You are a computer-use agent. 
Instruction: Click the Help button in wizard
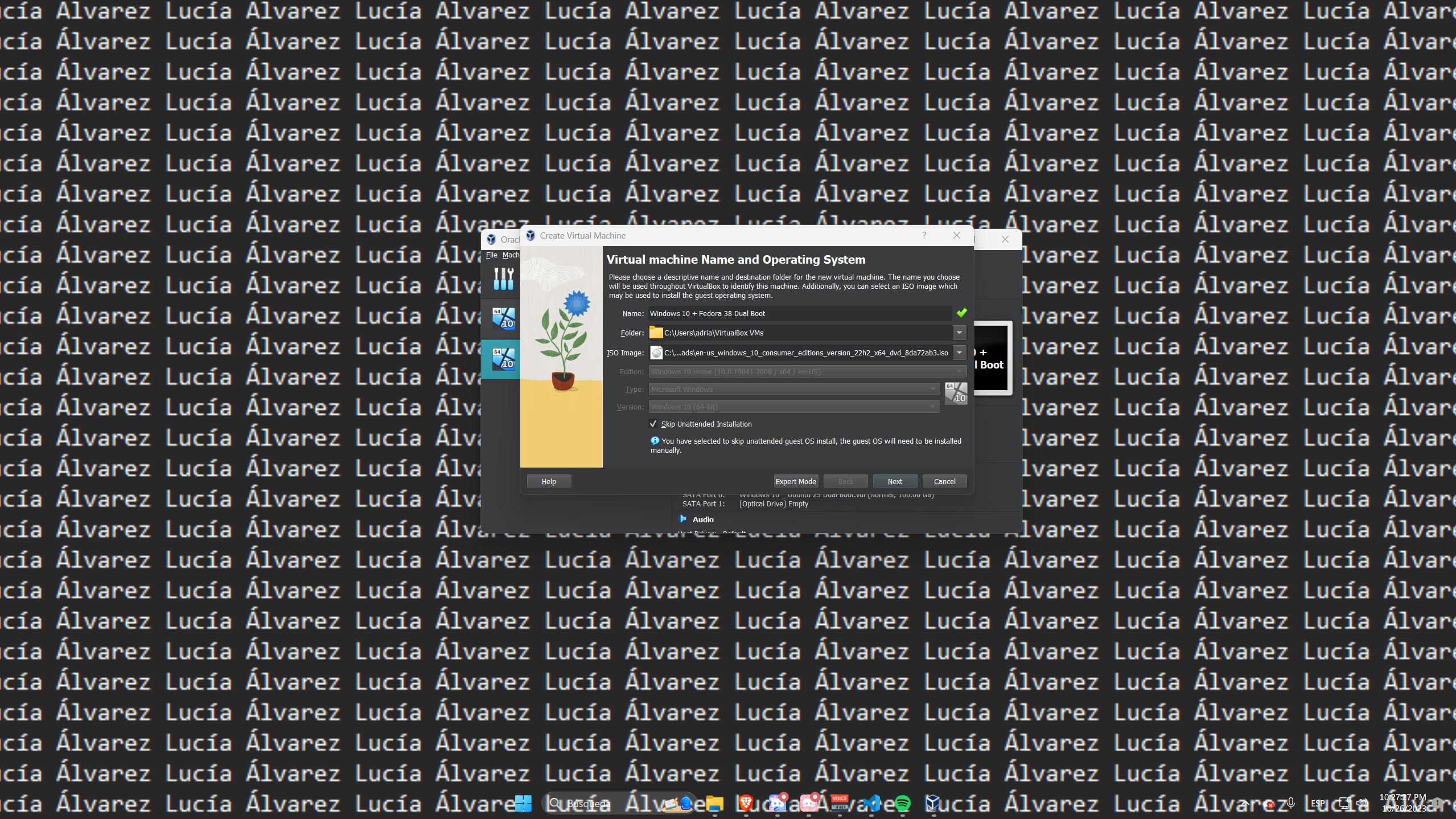click(x=549, y=481)
